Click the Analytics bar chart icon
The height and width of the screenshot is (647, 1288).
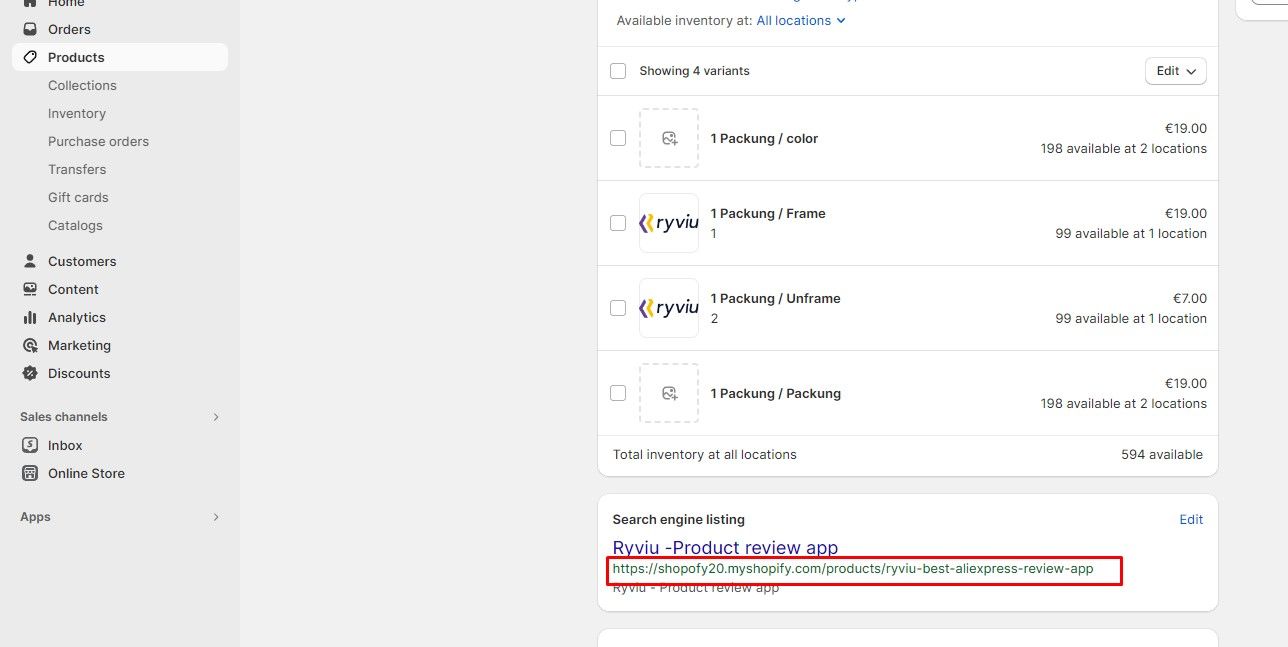point(30,317)
